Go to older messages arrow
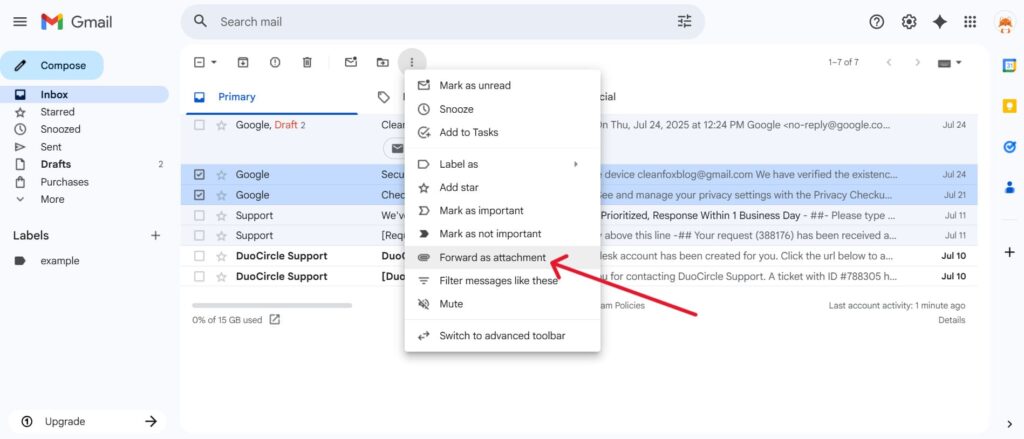1024x439 pixels. coord(917,62)
